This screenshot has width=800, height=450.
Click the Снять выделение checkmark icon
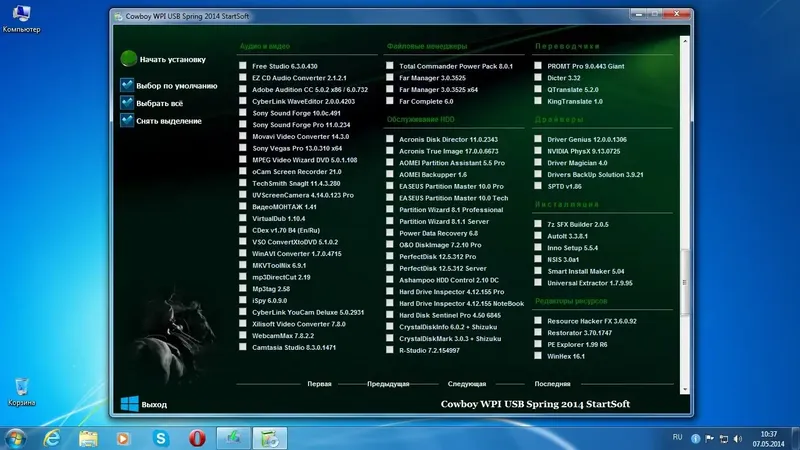click(x=127, y=120)
